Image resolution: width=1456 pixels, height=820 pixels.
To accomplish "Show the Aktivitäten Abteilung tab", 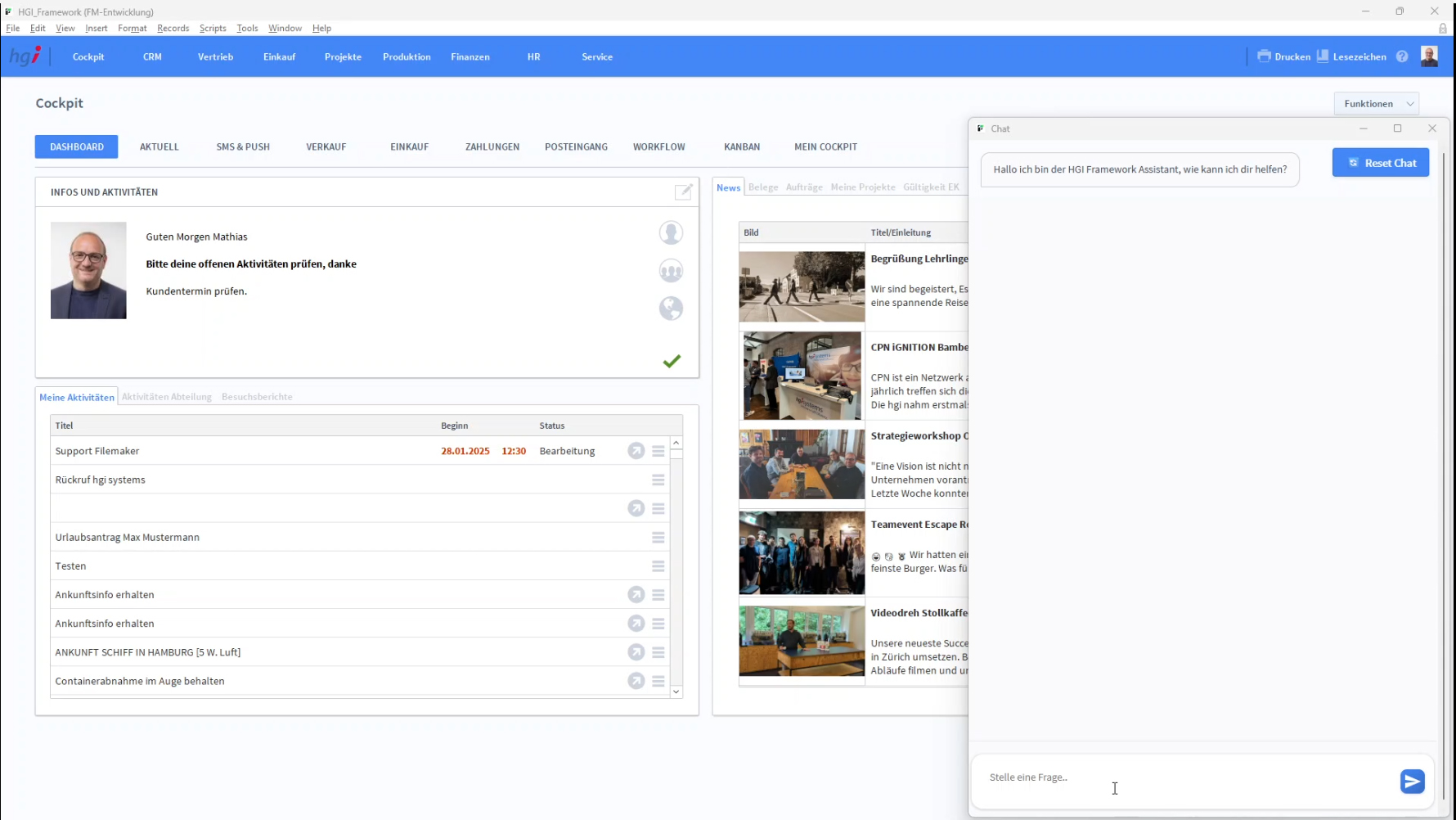I will (167, 397).
